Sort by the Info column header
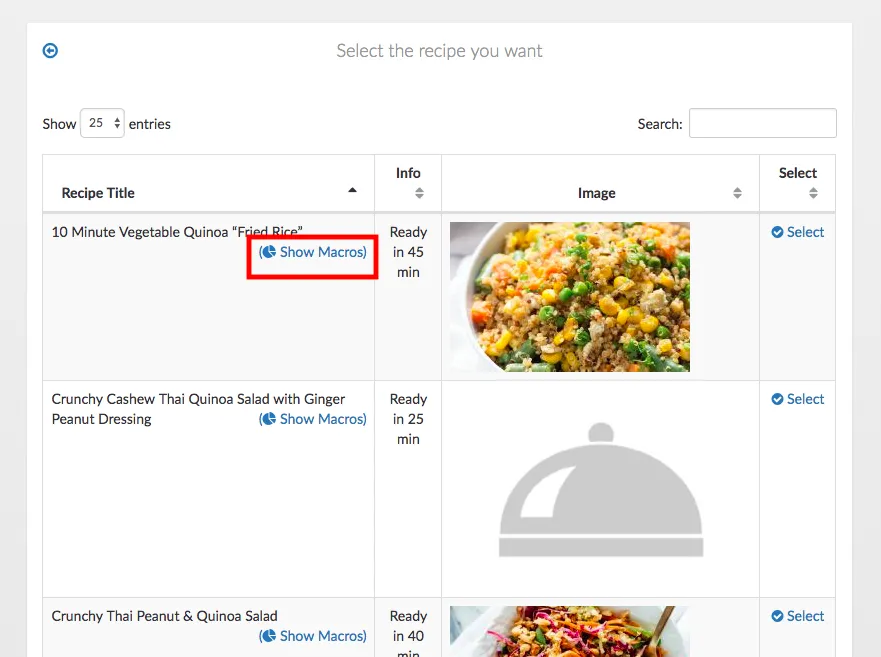Image resolution: width=881 pixels, height=657 pixels. 408,182
